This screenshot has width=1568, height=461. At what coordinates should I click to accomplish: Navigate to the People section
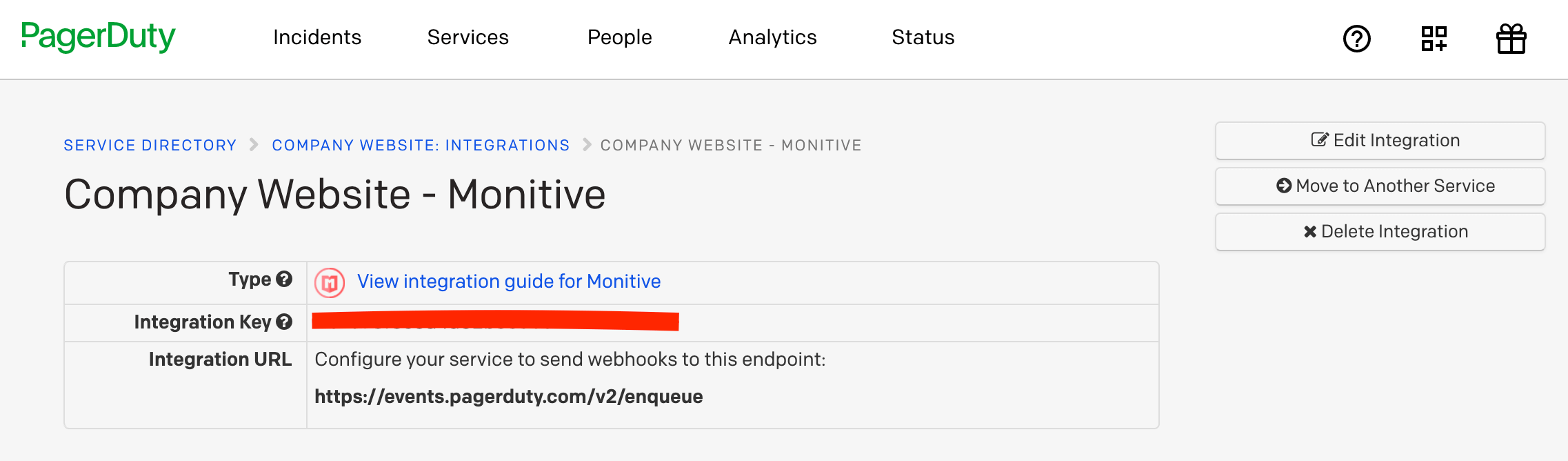click(x=619, y=38)
